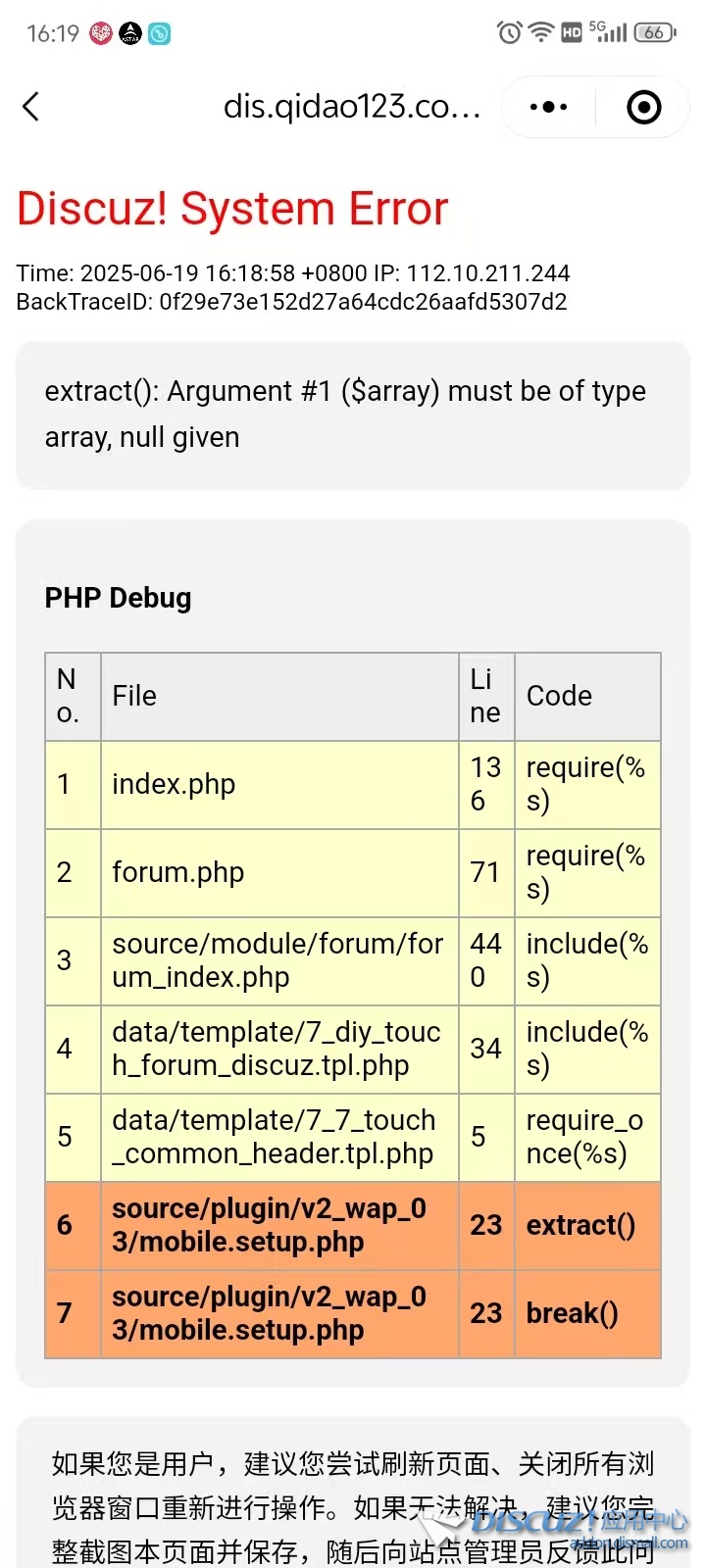Tap the alarm clock status icon
This screenshot has width=706, height=1568.
509,32
